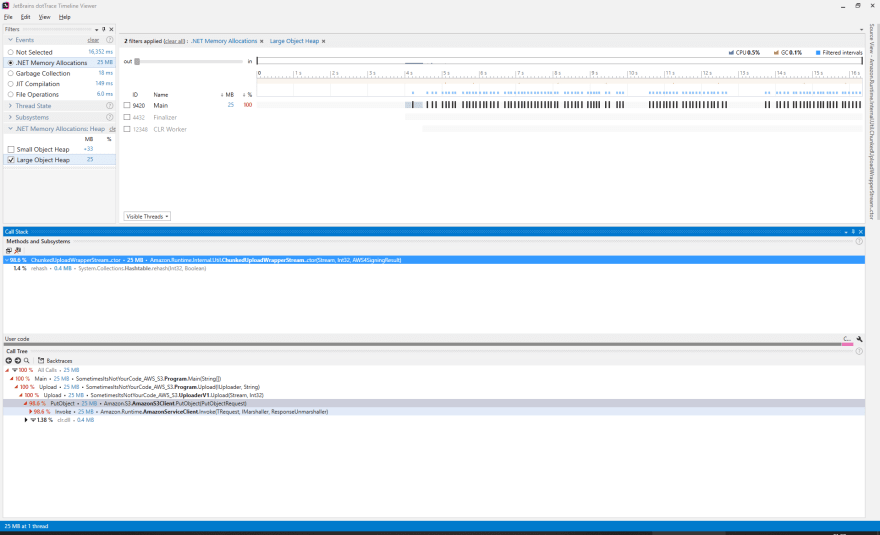Expand the Subsystems filter section
This screenshot has width=880, height=535.
tap(10, 117)
